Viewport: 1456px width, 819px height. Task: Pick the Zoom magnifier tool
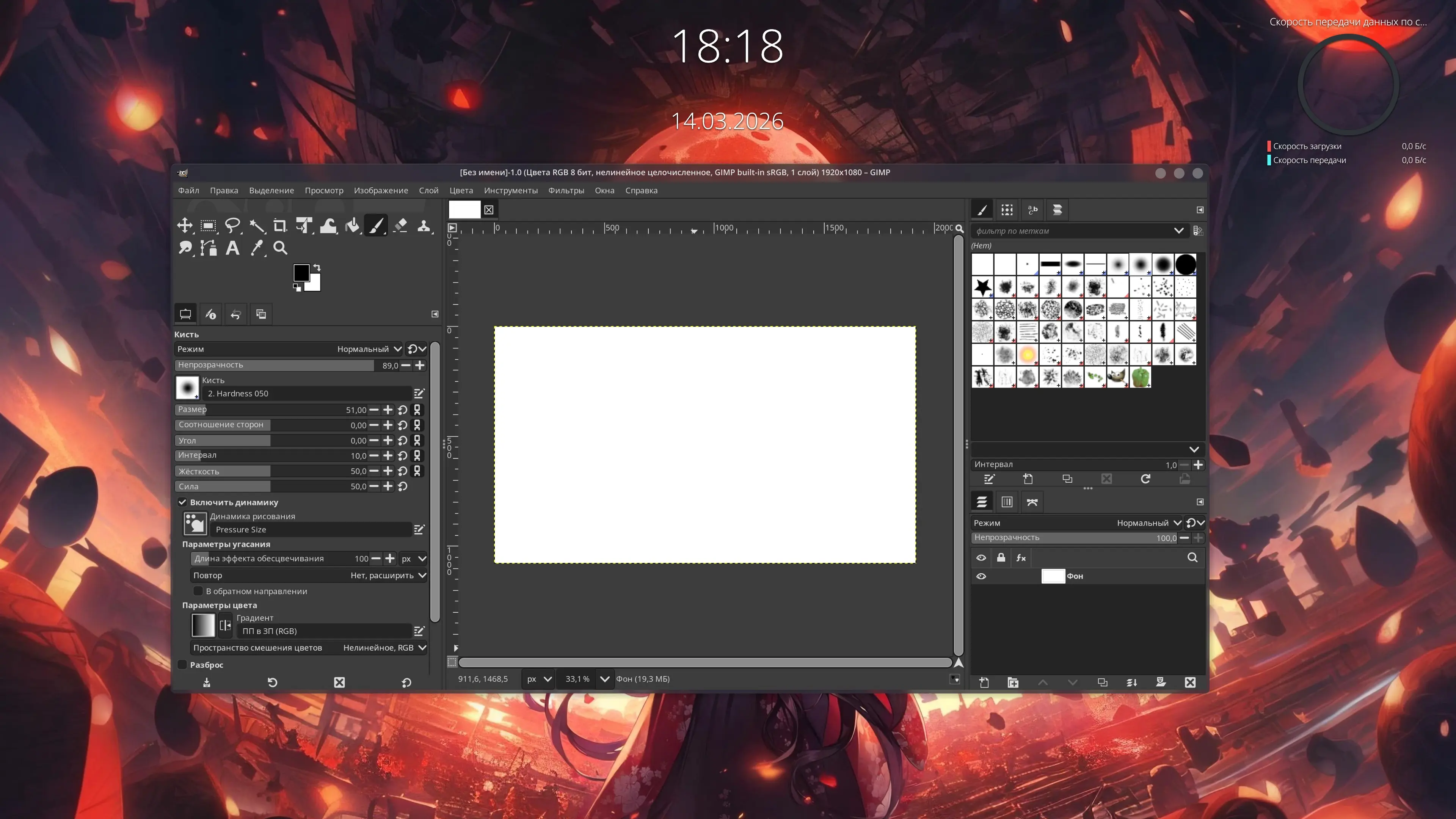pos(280,248)
